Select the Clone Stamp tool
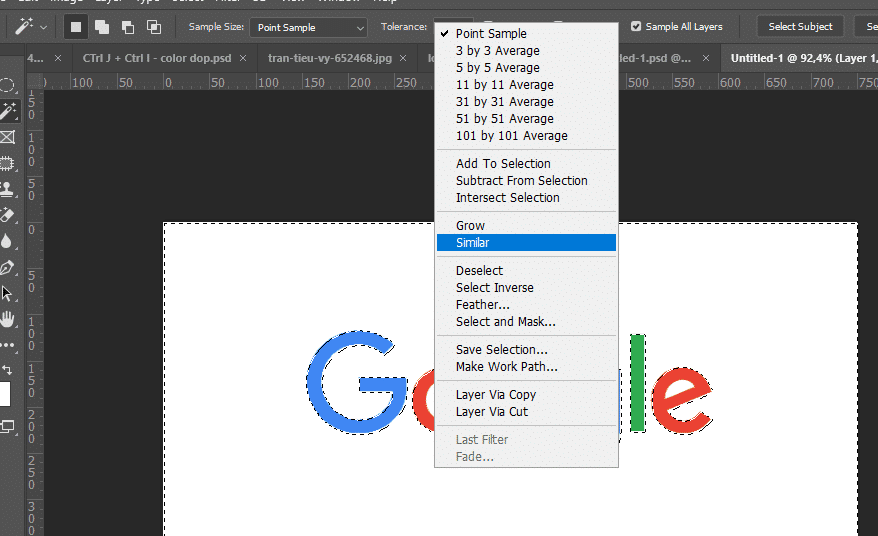The image size is (878, 536). 8,189
